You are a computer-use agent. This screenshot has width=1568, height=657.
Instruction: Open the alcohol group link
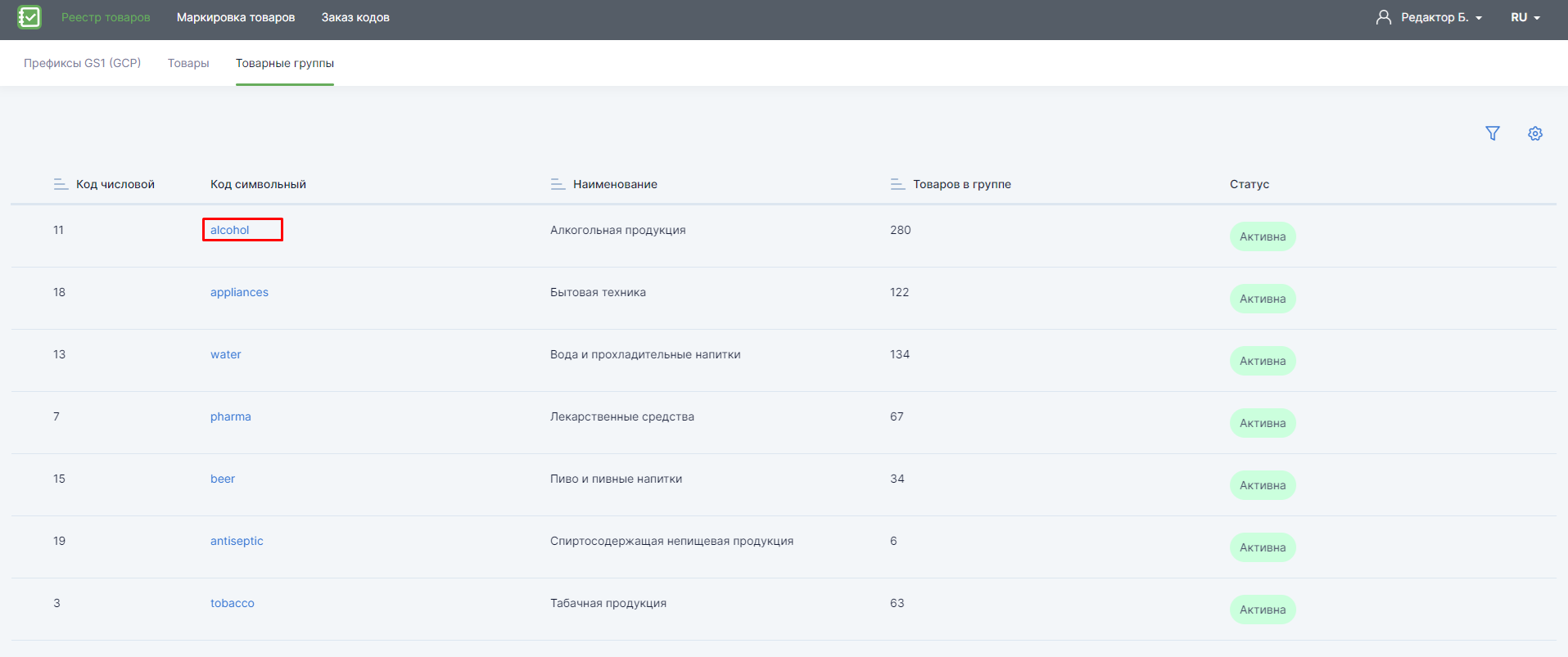[230, 230]
